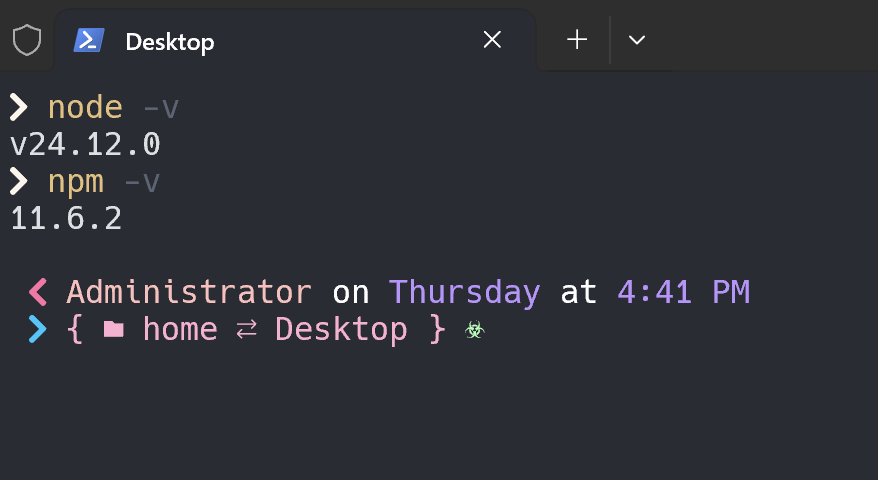Click the pink left chevron before Administrator
Screen dimensions: 878x480
38,292
